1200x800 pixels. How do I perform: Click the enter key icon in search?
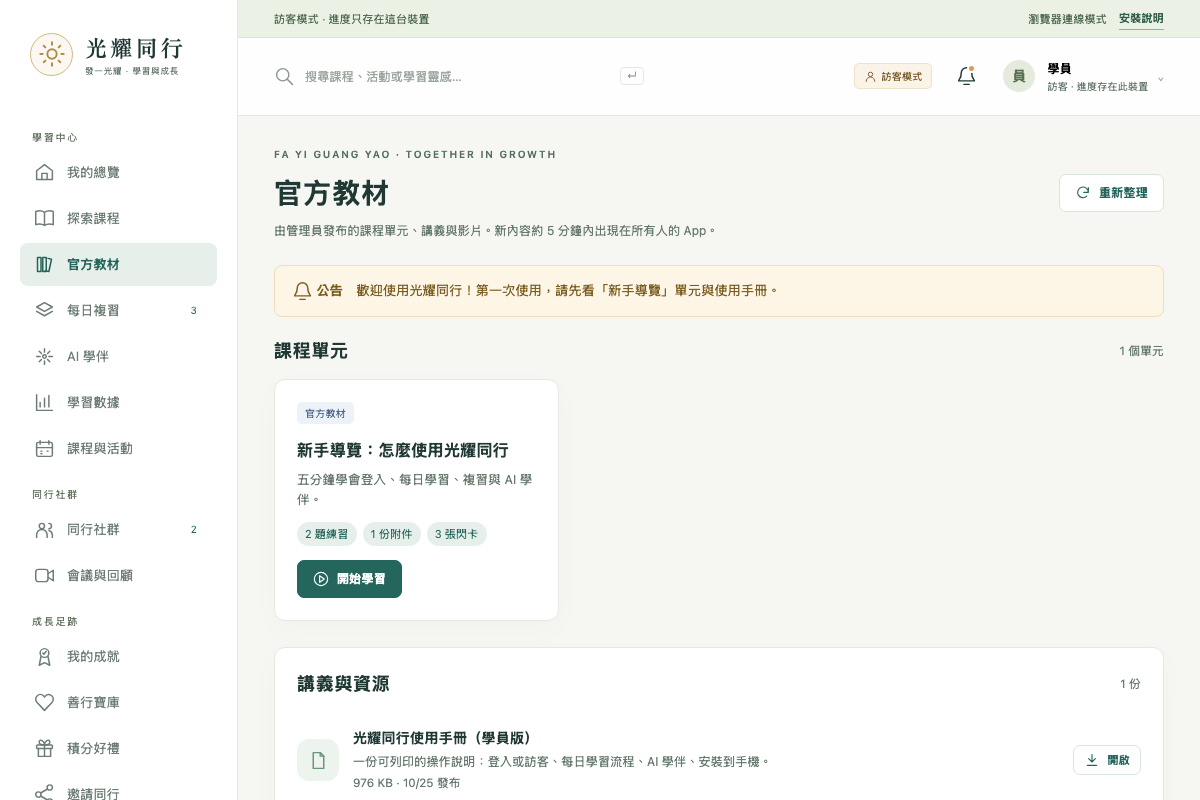pos(631,75)
